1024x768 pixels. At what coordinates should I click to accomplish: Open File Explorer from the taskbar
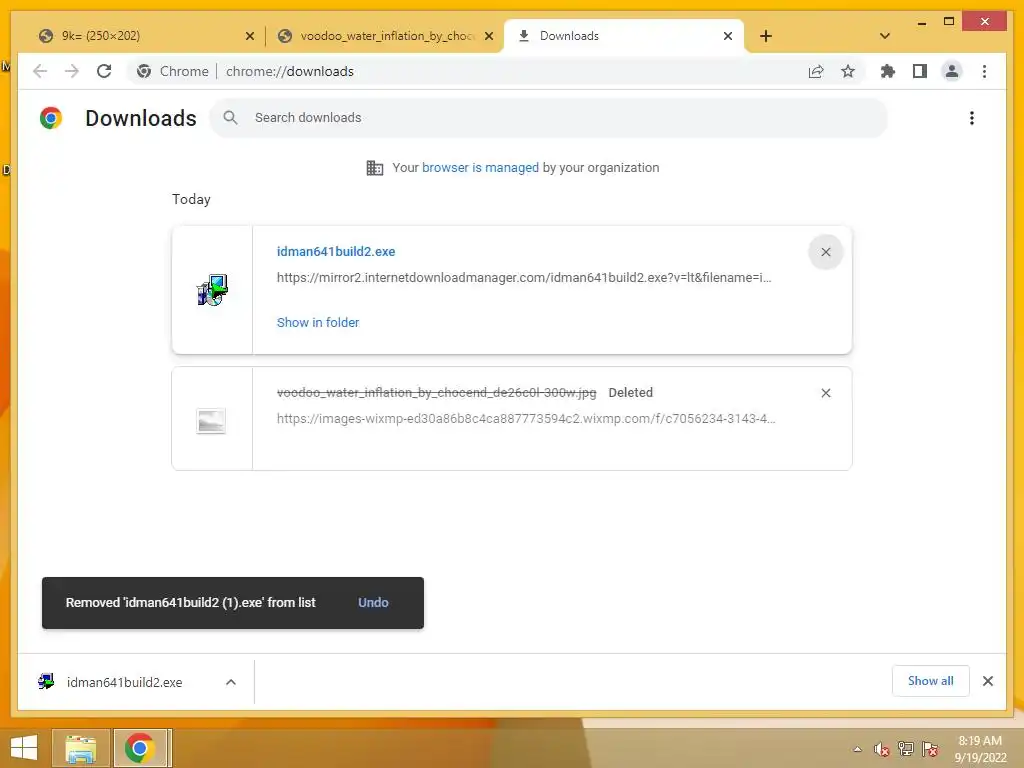pyautogui.click(x=81, y=748)
